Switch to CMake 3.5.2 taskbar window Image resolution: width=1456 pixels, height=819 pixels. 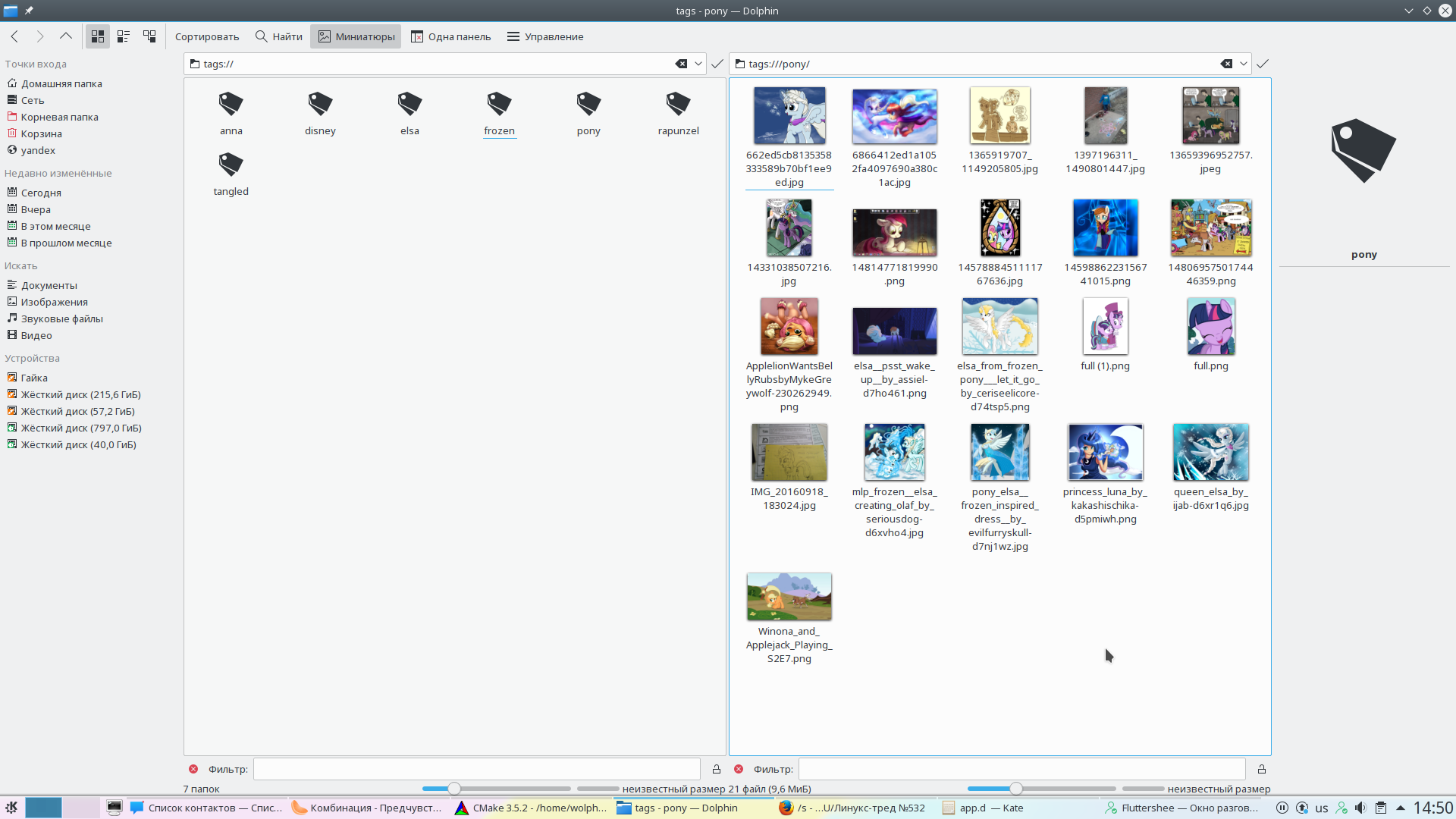click(x=532, y=808)
